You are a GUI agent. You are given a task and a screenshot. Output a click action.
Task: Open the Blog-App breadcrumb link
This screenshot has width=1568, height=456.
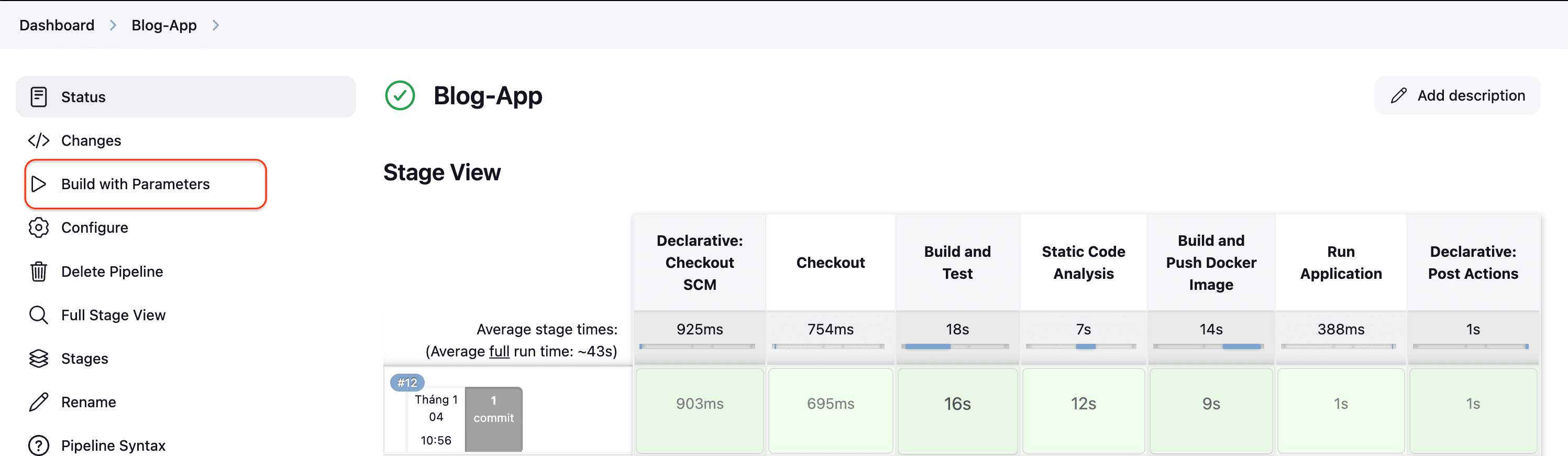point(164,25)
